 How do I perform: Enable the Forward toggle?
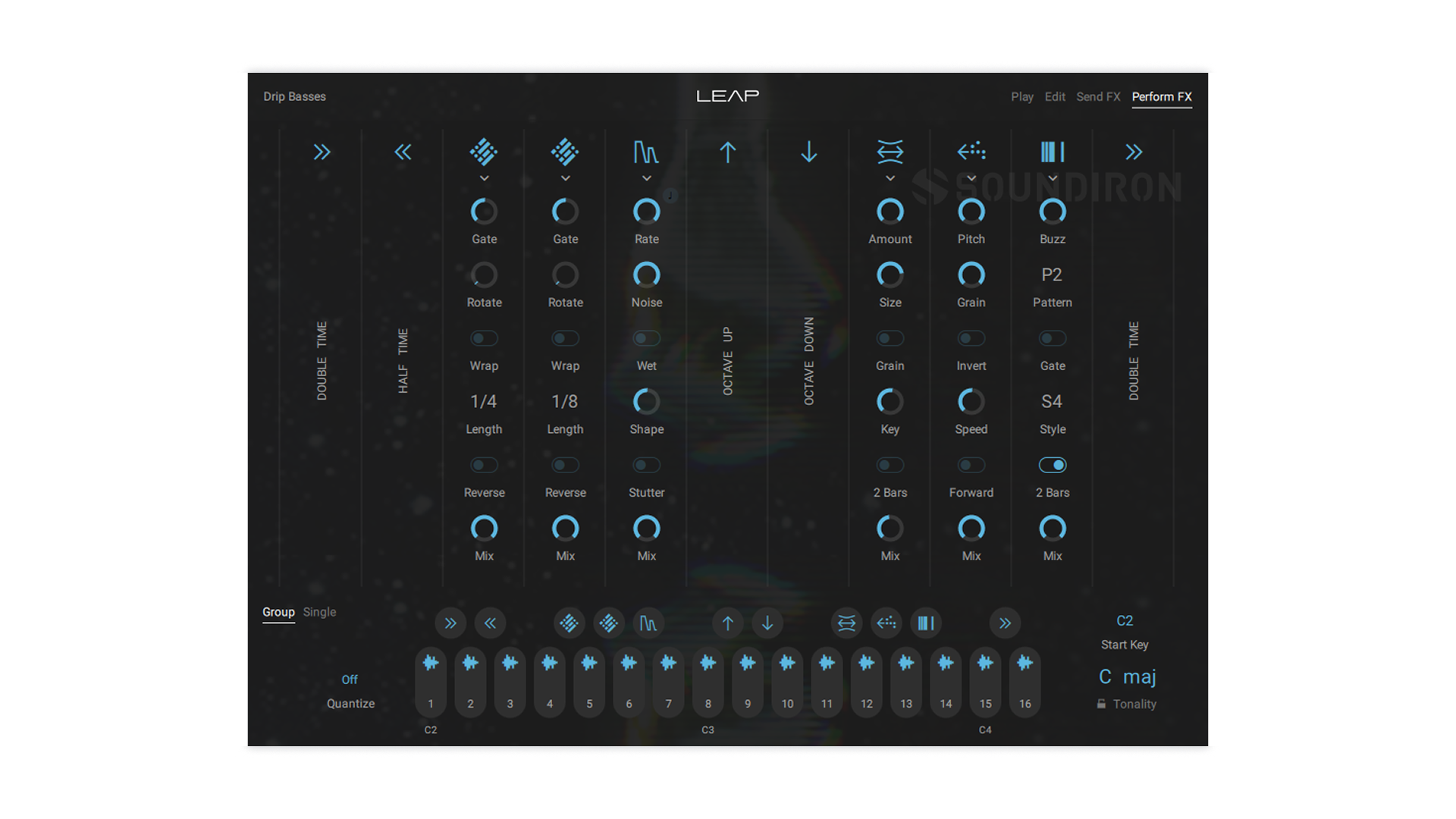[x=971, y=465]
